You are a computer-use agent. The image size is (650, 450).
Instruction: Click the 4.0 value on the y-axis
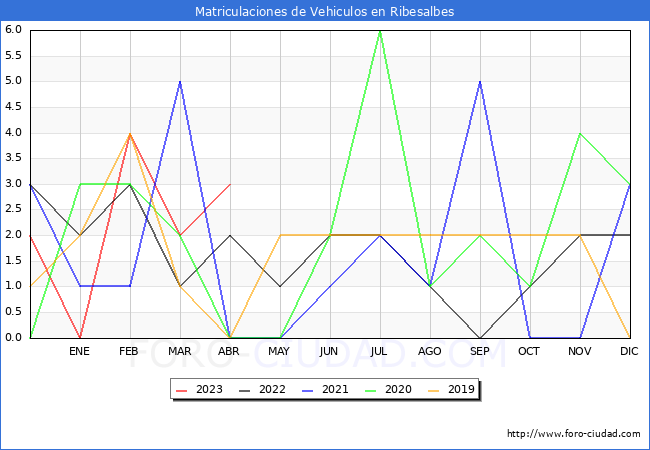pyautogui.click(x=13, y=133)
